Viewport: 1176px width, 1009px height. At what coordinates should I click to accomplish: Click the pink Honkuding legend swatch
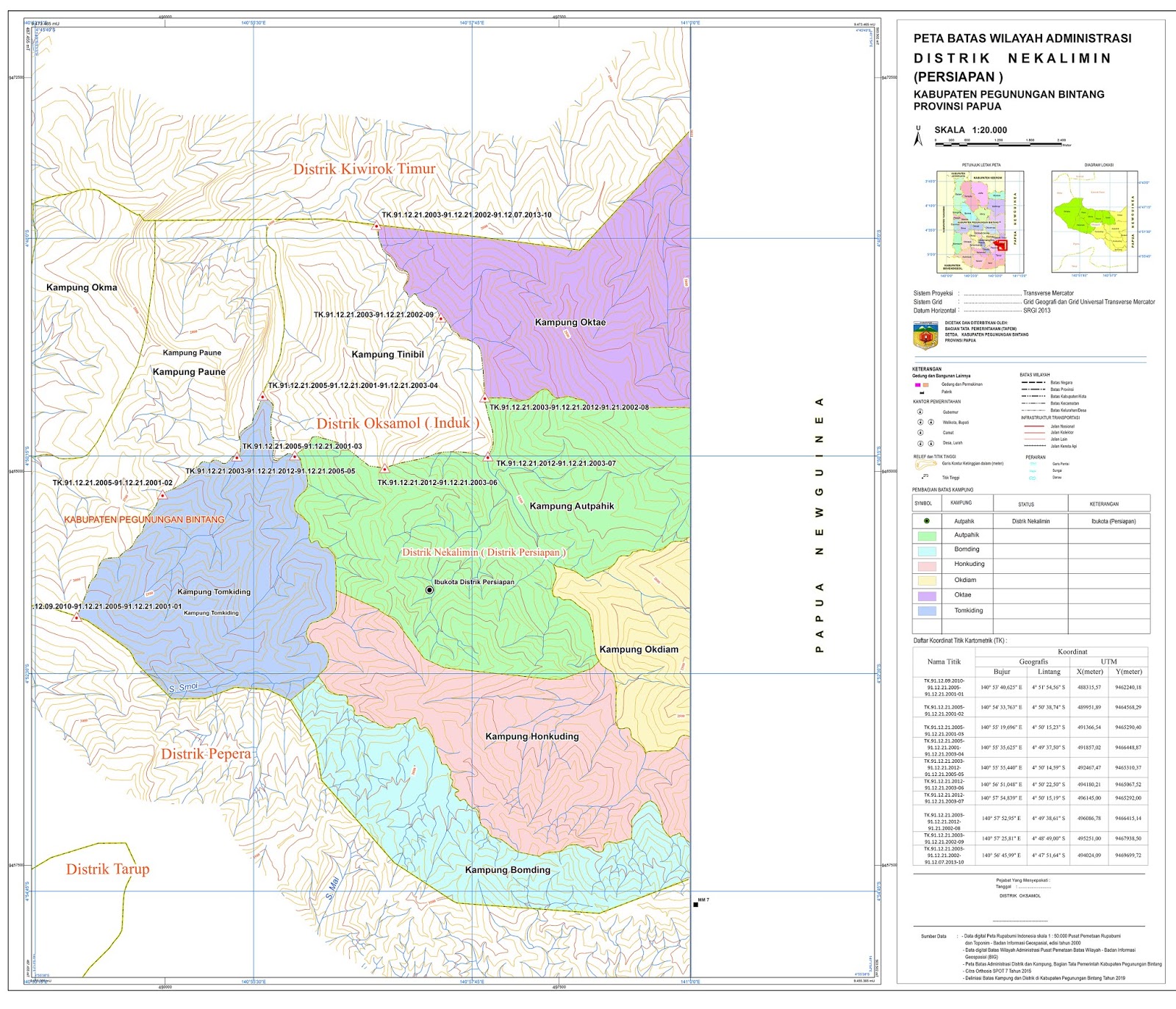tap(927, 566)
